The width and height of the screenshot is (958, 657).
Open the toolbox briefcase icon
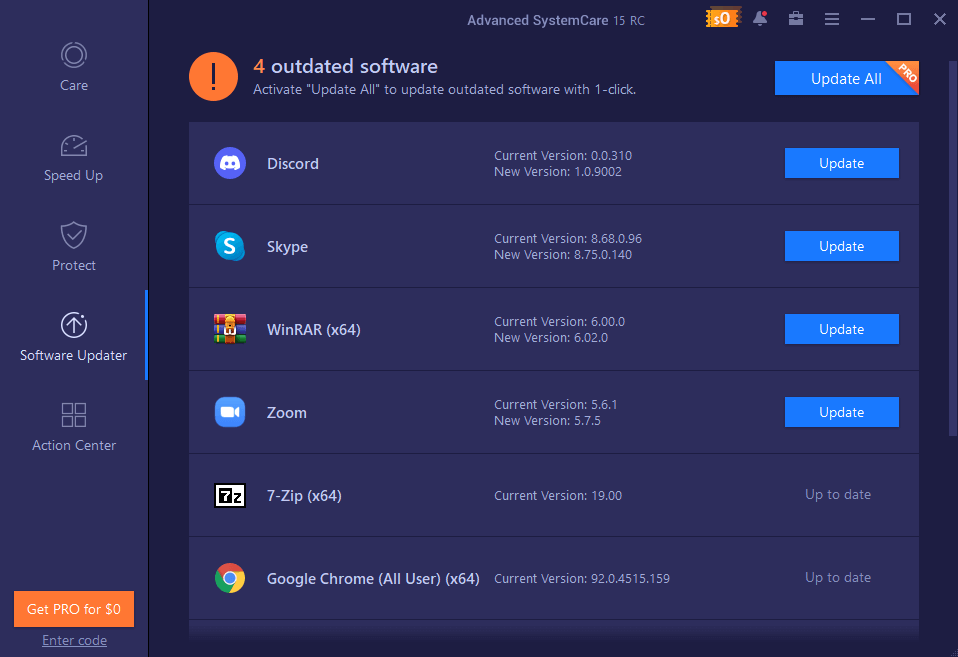(x=795, y=18)
